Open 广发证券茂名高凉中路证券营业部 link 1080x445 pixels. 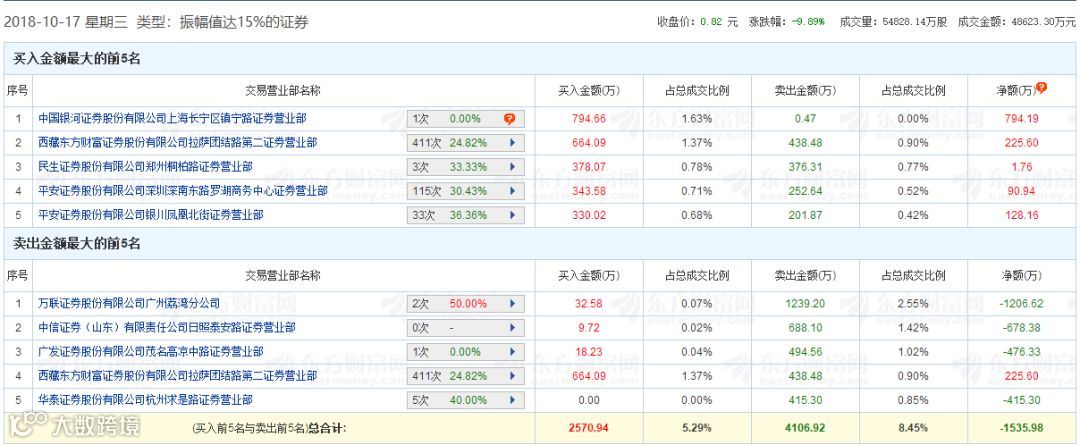click(151, 351)
